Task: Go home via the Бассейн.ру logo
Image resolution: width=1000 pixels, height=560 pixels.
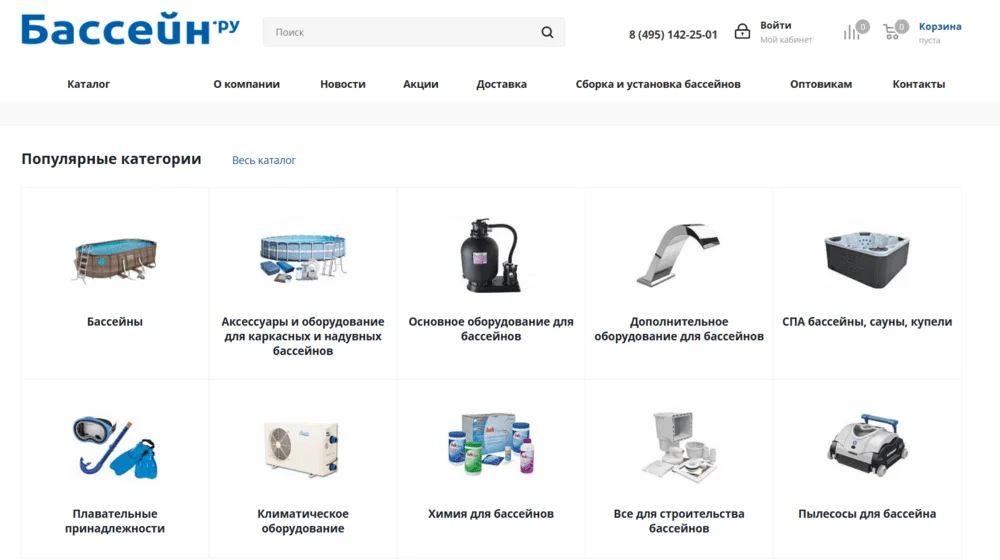Action: tap(131, 29)
